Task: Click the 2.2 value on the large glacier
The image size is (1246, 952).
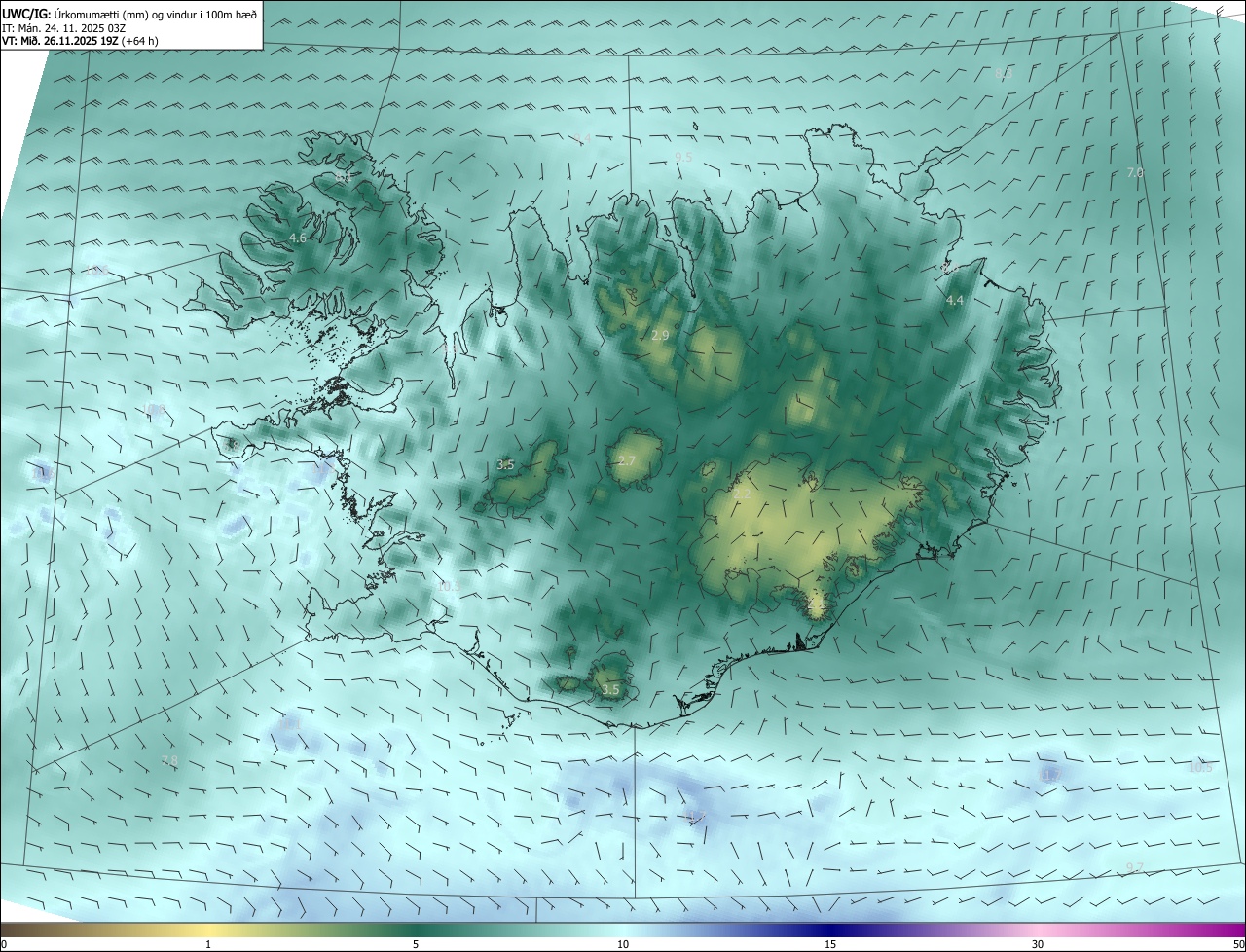Action: click(x=742, y=495)
